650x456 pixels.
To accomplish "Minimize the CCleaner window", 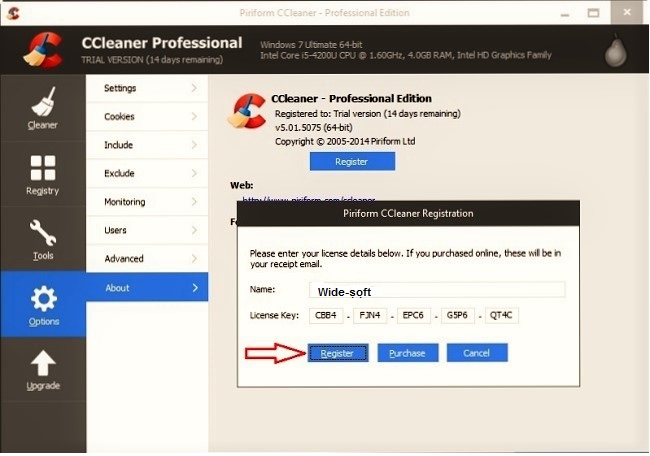I will [564, 13].
